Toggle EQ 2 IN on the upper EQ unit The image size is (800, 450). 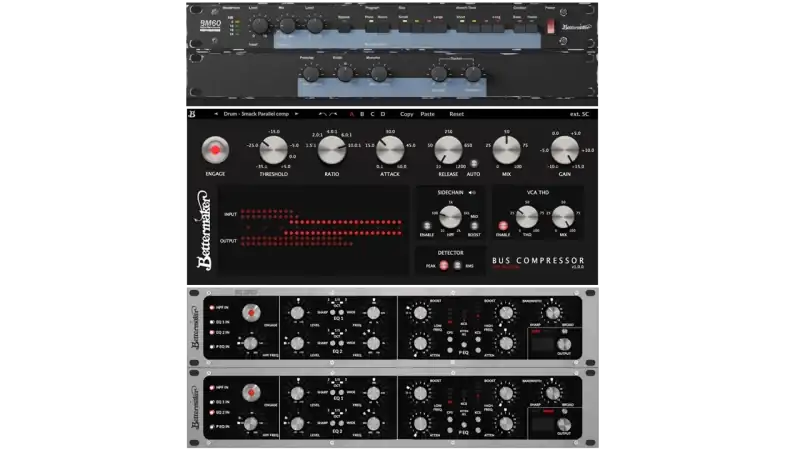tap(212, 332)
